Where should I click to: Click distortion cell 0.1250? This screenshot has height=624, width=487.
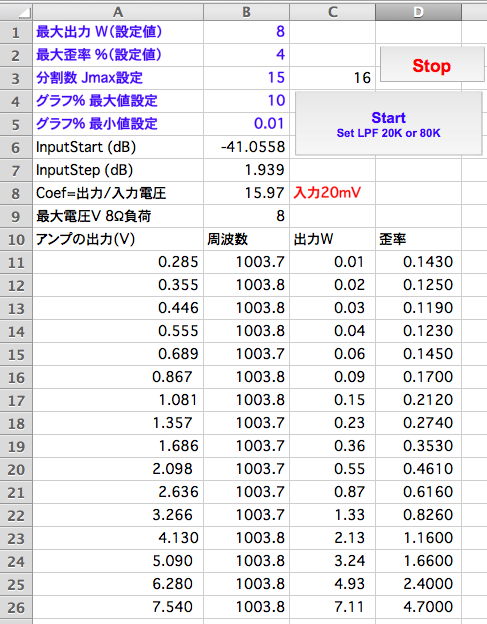click(418, 285)
